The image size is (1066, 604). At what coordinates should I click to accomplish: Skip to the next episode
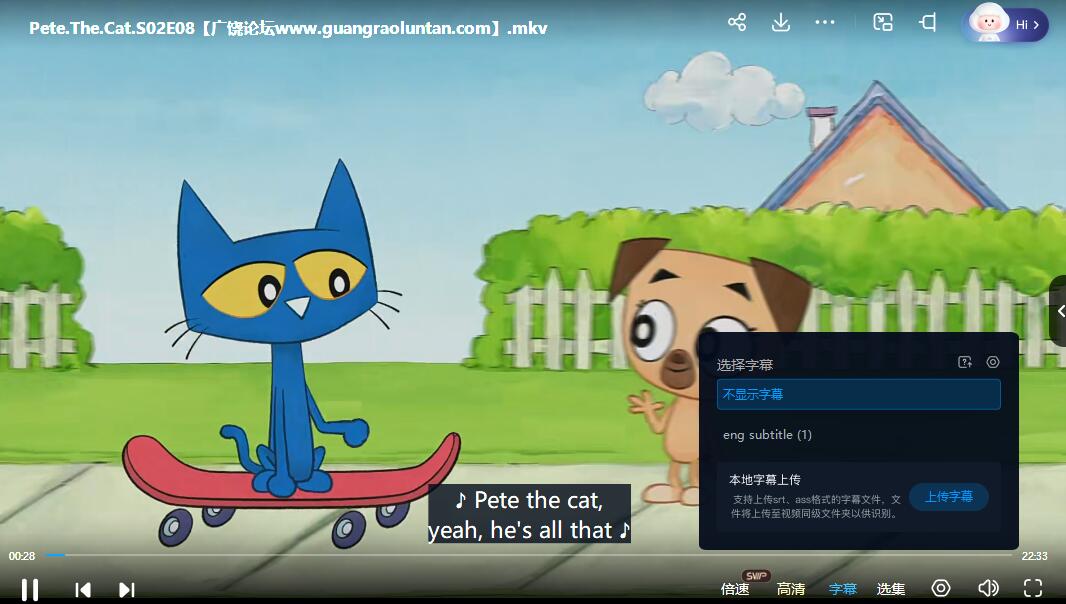tap(126, 590)
